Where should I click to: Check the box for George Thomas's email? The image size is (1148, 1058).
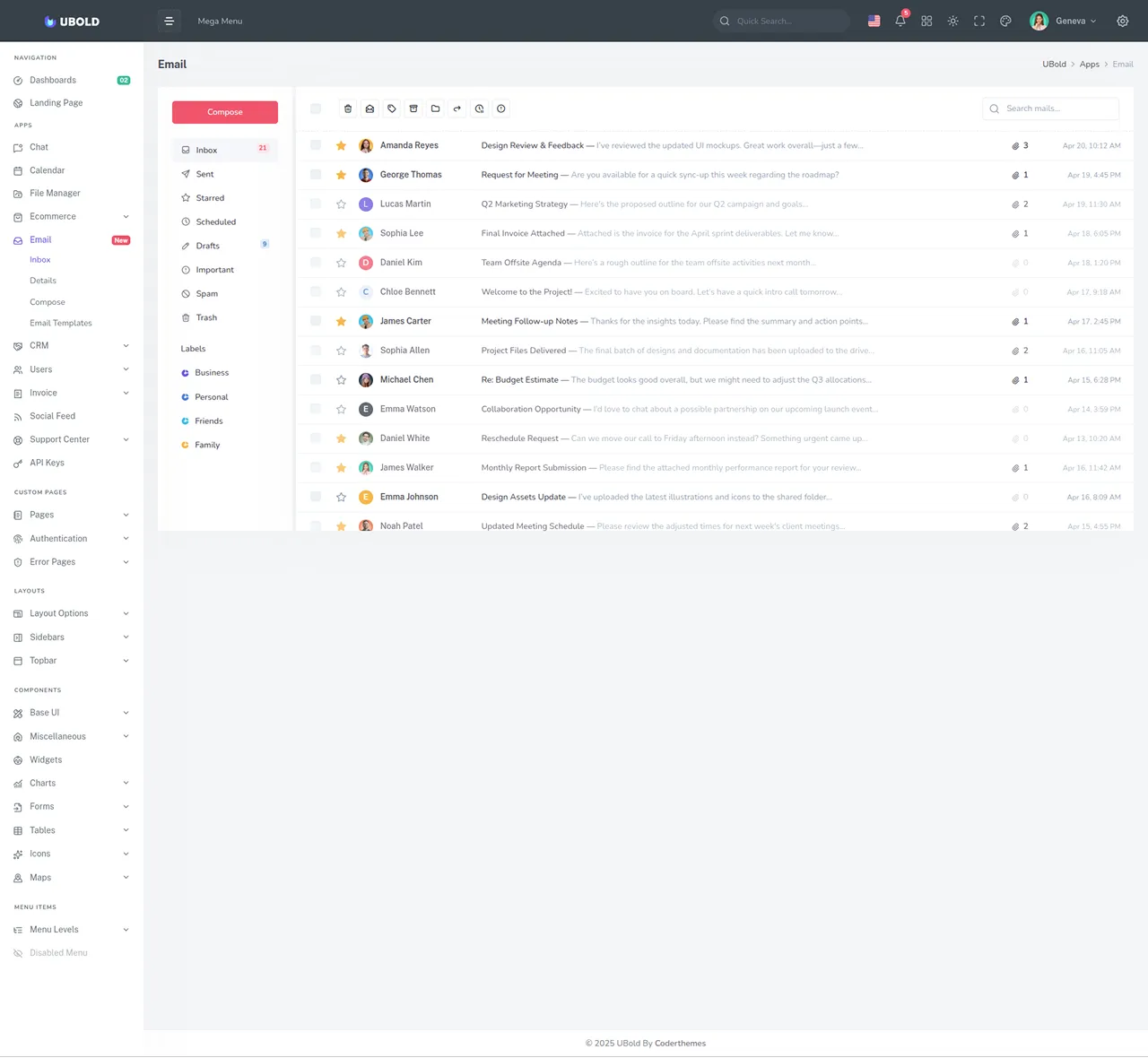(x=316, y=175)
